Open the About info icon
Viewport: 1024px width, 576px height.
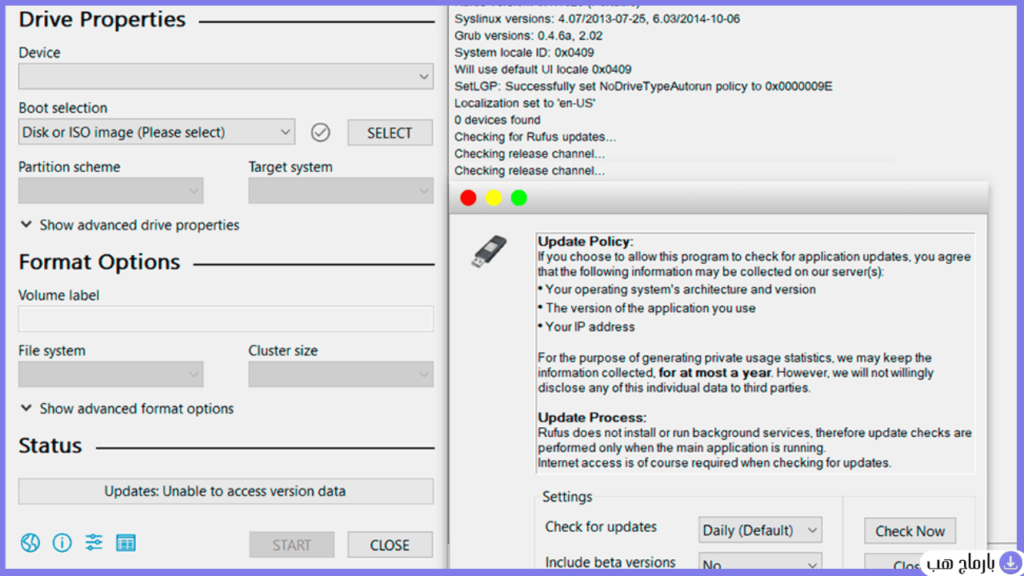pos(62,543)
